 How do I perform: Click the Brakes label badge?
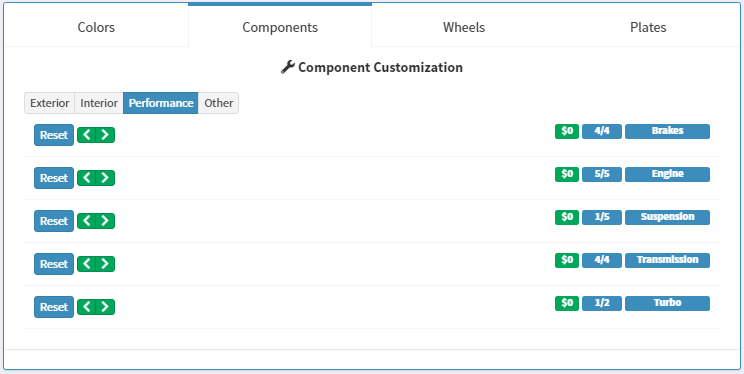(667, 131)
